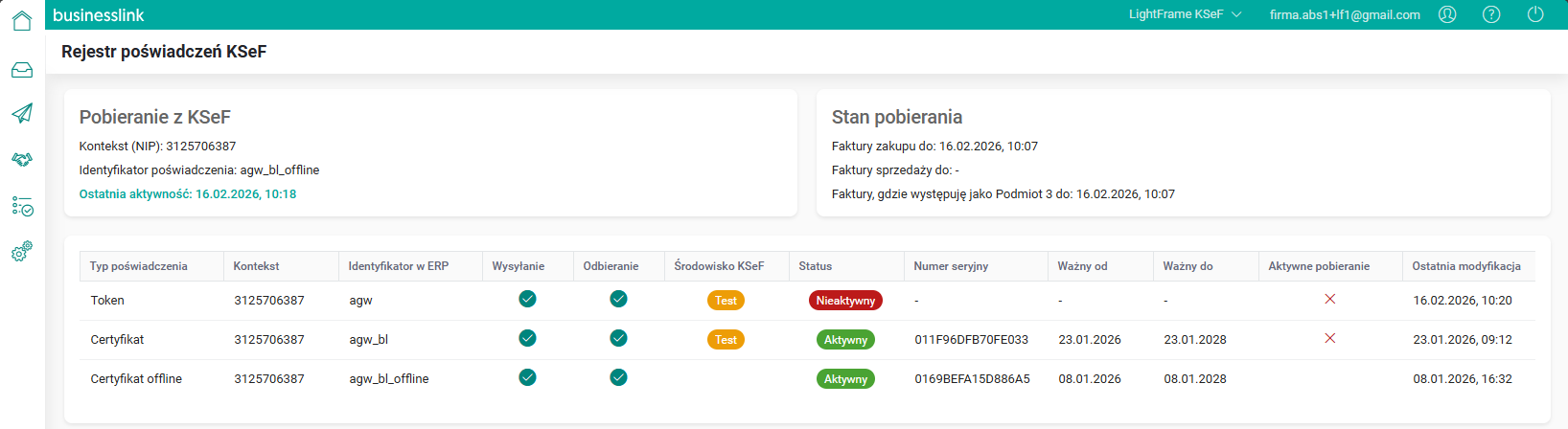Click Odbieranie checkmark in Token row
1568x429 pixels.
pos(618,299)
